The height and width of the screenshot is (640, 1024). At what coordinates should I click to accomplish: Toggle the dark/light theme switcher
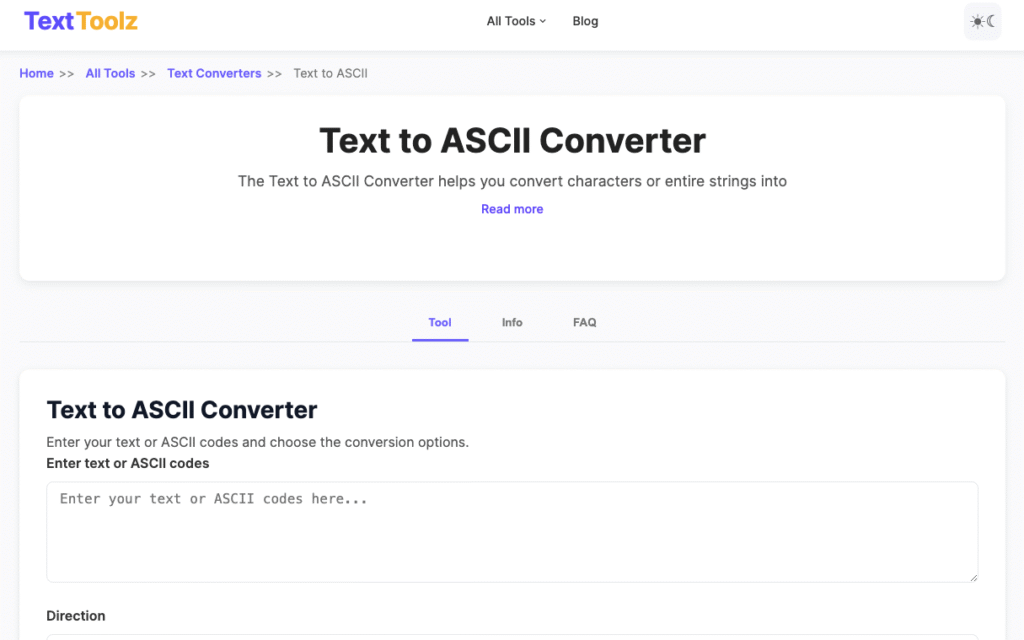981,21
